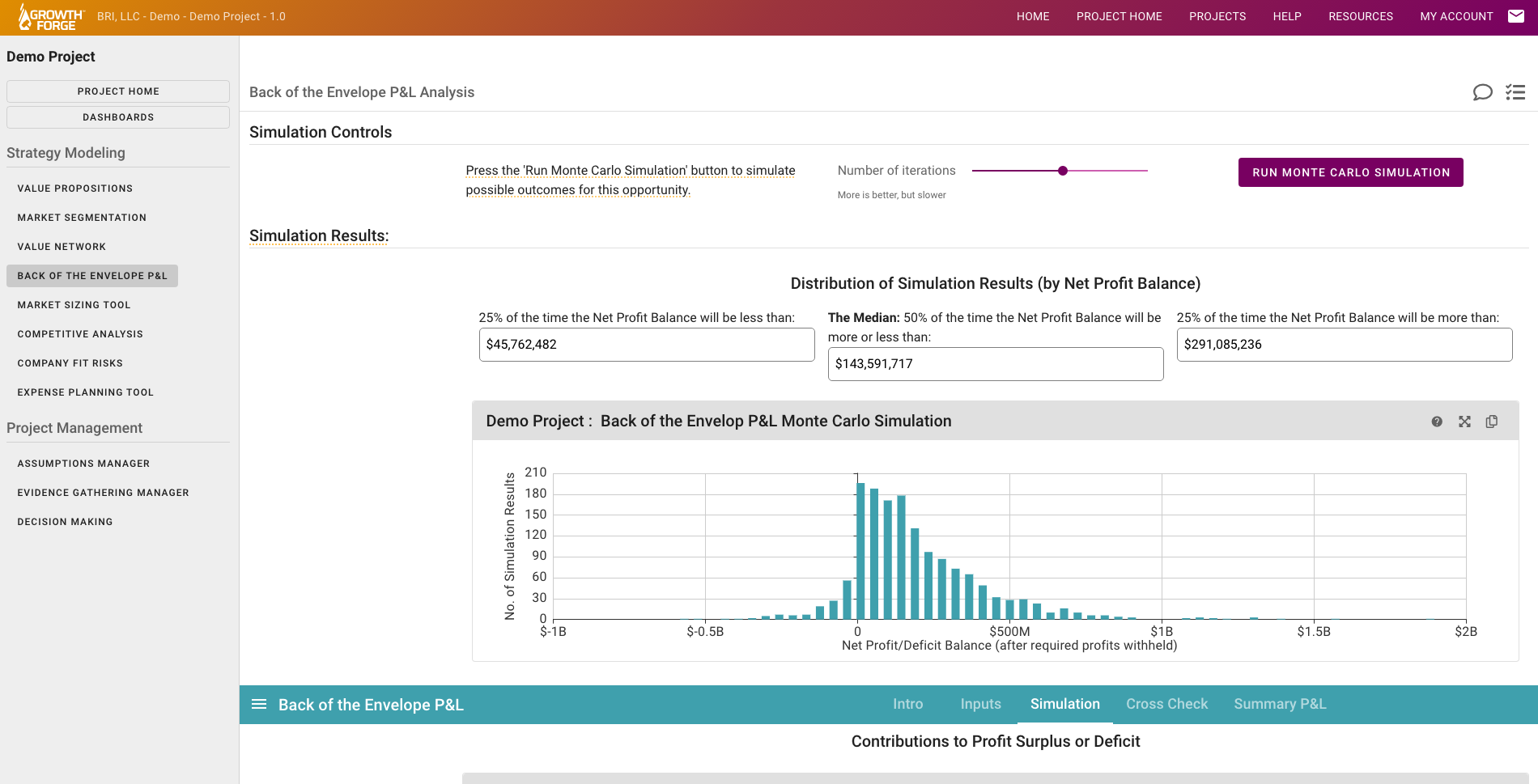Open the RESOURCES menu item
The width and height of the screenshot is (1538, 784).
click(1361, 16)
